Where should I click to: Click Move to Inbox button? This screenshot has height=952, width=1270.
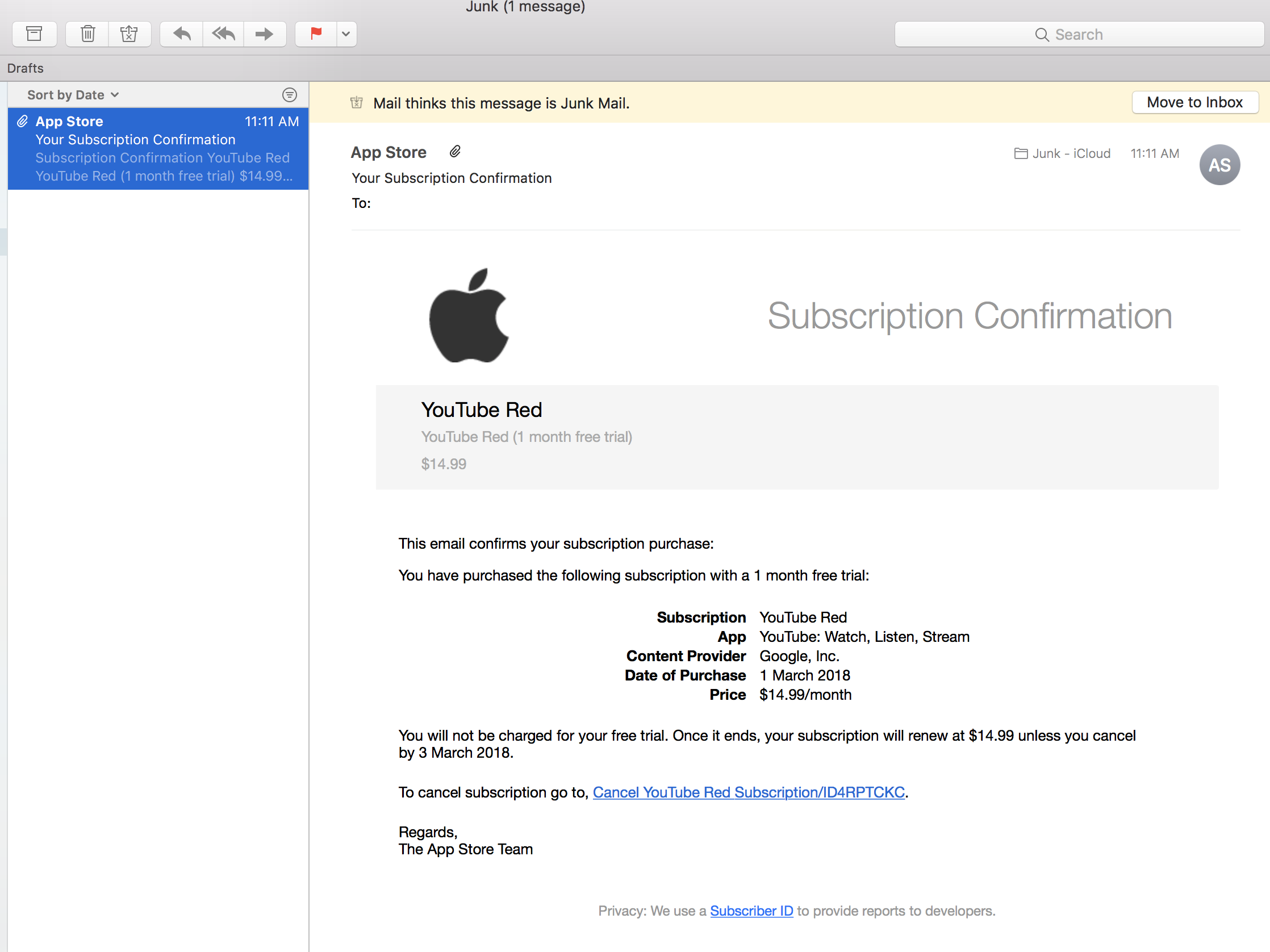(x=1195, y=102)
